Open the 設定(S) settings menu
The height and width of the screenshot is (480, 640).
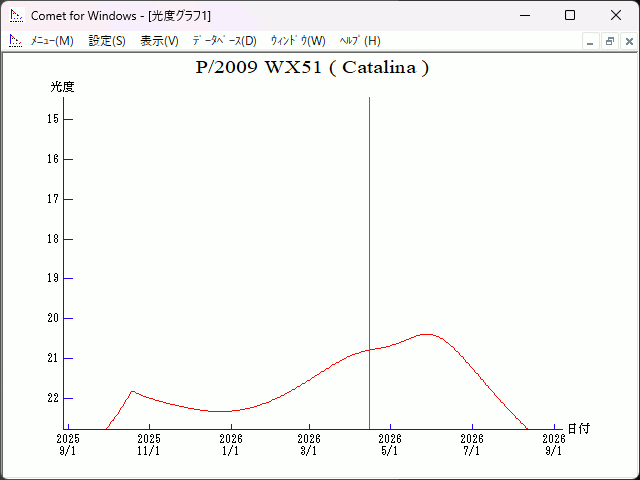tap(107, 41)
